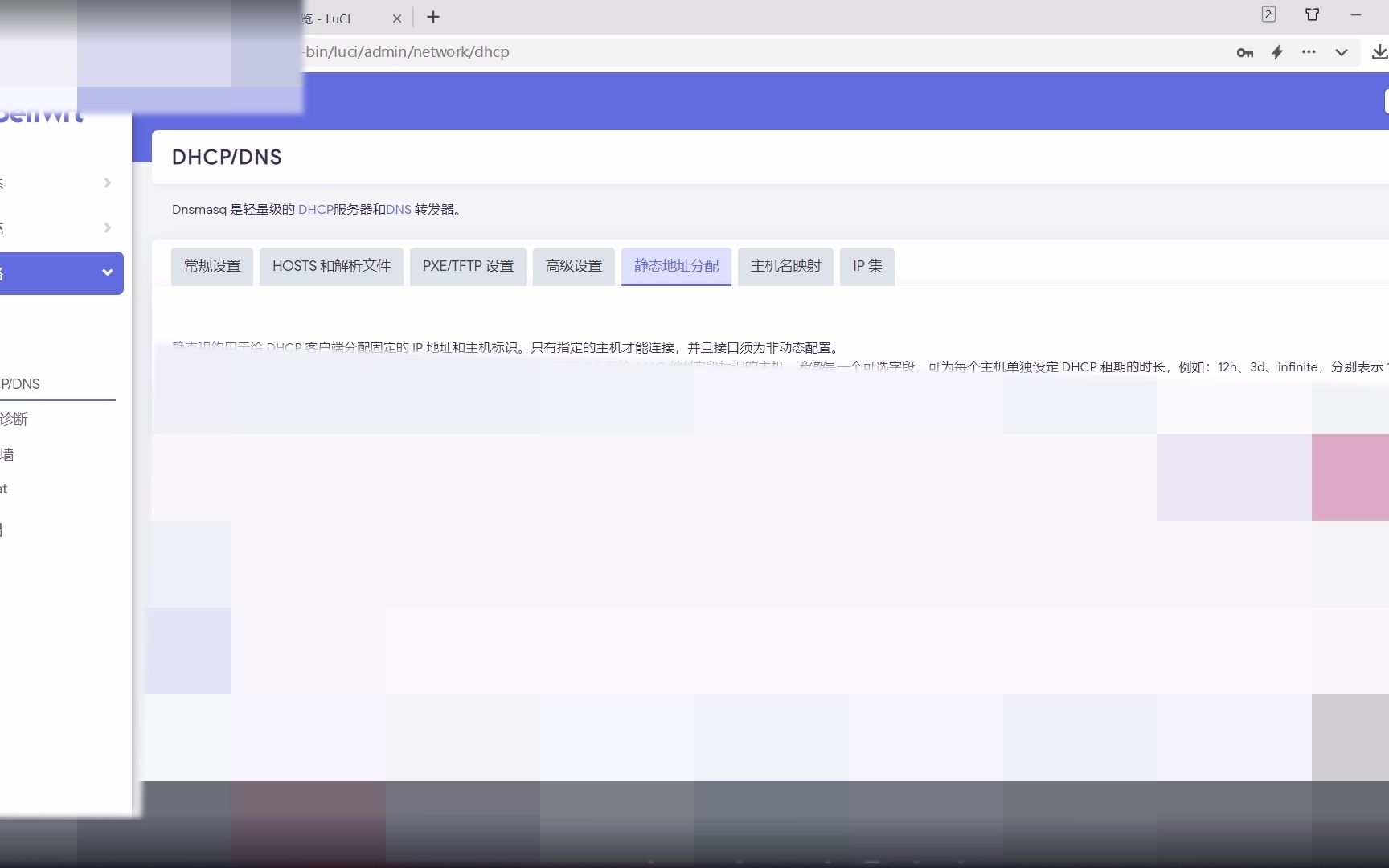Open the 诊断 sidebar item
Screen dimensions: 1389x868
[14, 420]
